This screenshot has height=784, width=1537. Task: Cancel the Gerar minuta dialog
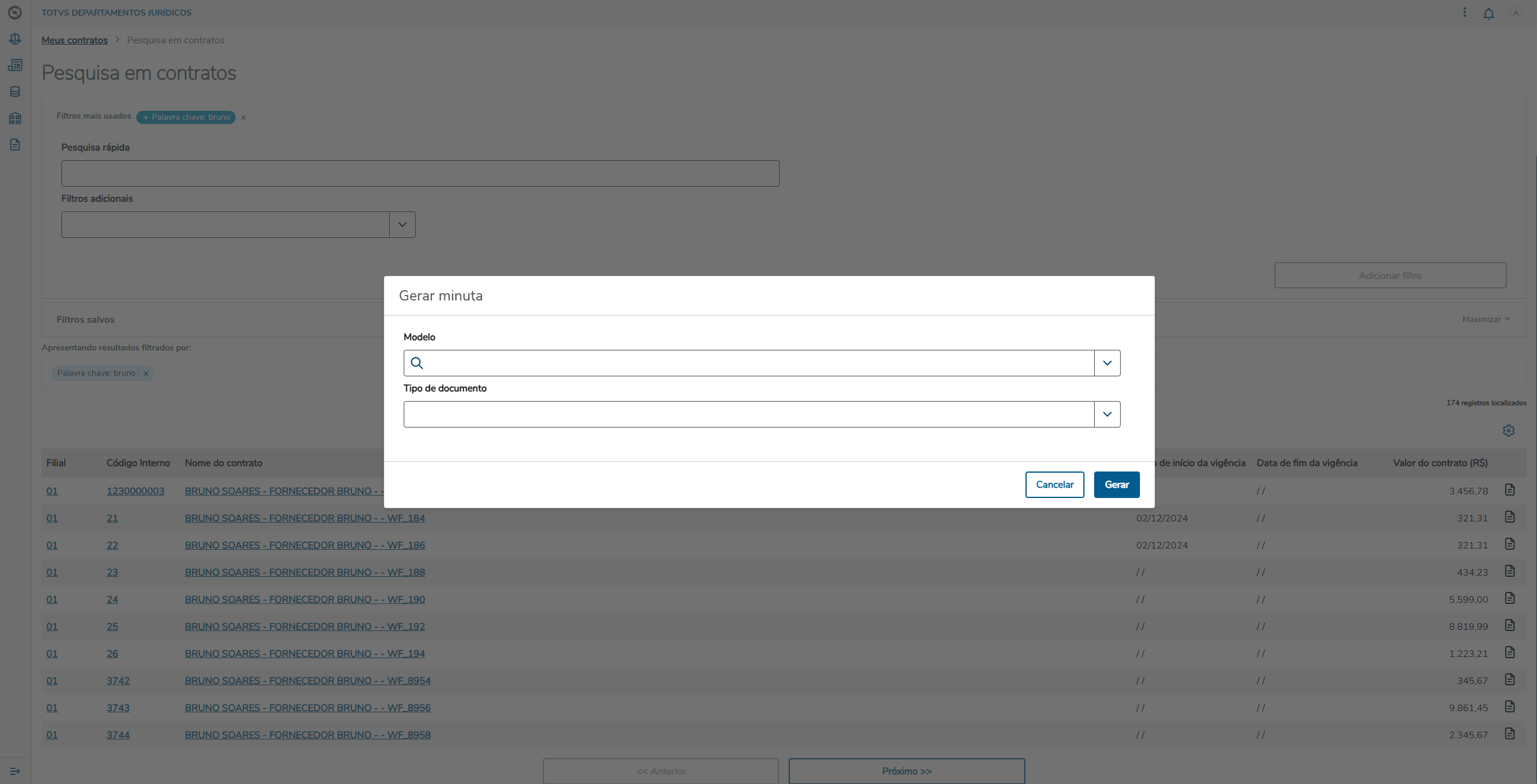[x=1054, y=485]
